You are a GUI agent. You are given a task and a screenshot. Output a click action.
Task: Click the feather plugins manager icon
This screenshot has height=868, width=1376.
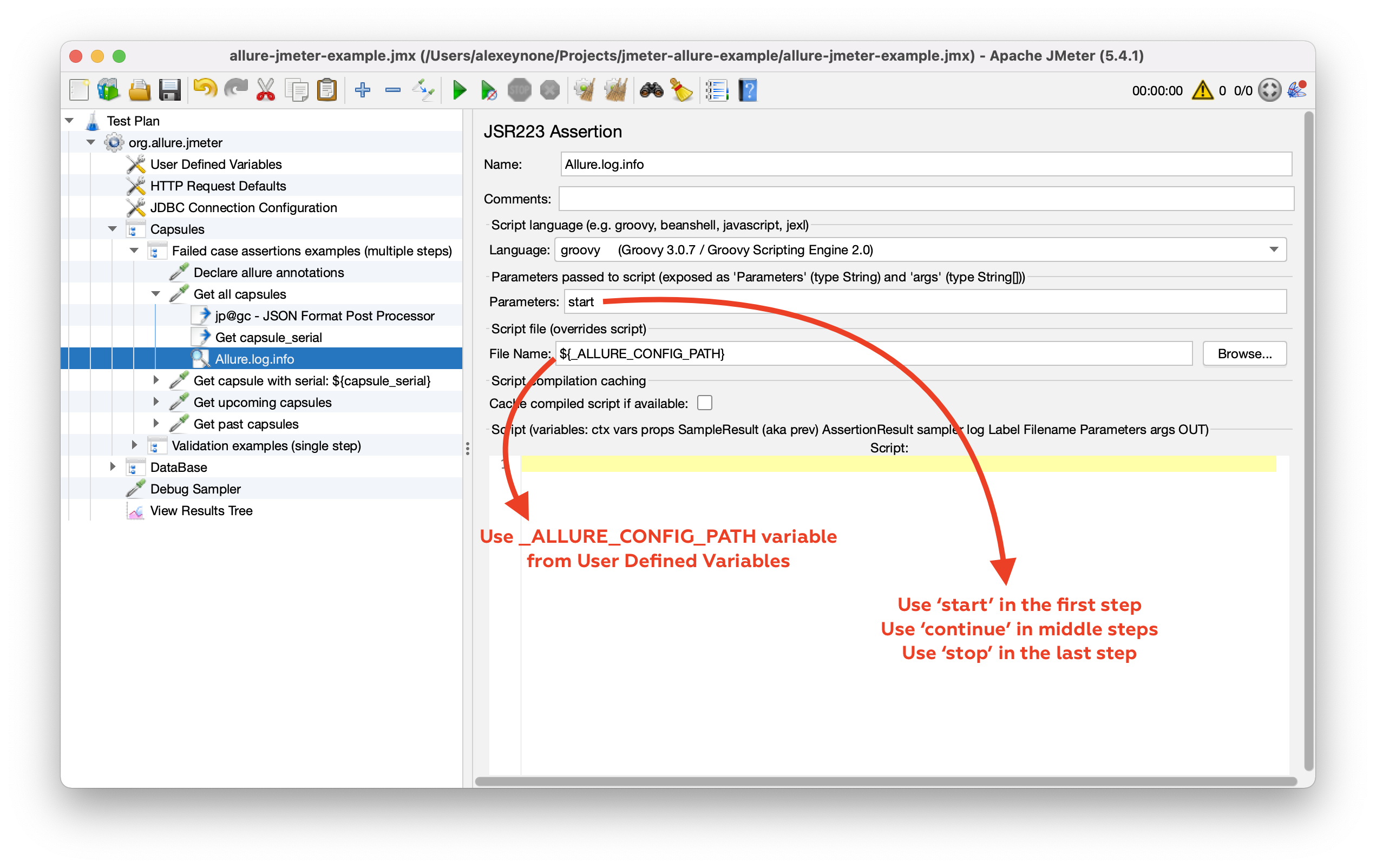(x=1296, y=90)
